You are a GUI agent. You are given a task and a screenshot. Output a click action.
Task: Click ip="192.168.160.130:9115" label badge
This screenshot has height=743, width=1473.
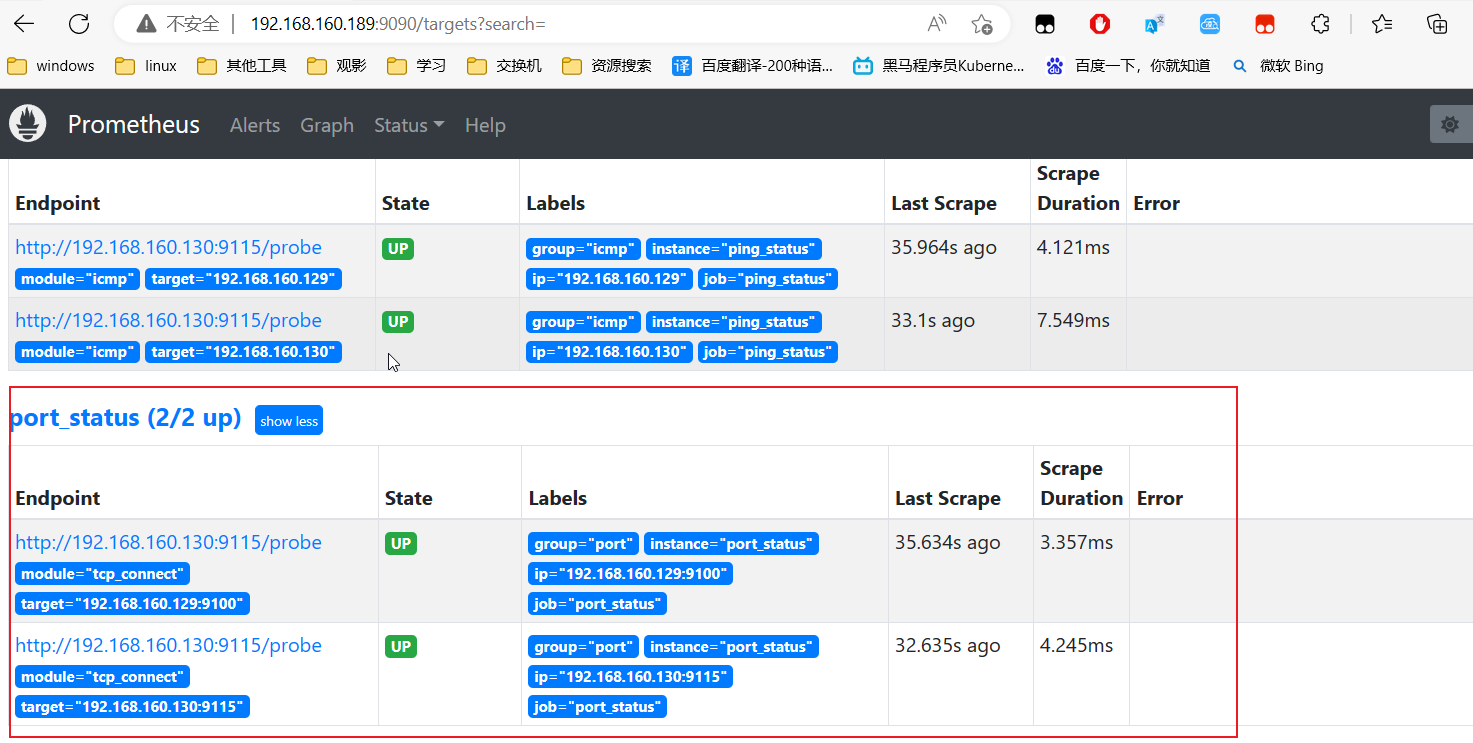tap(630, 677)
